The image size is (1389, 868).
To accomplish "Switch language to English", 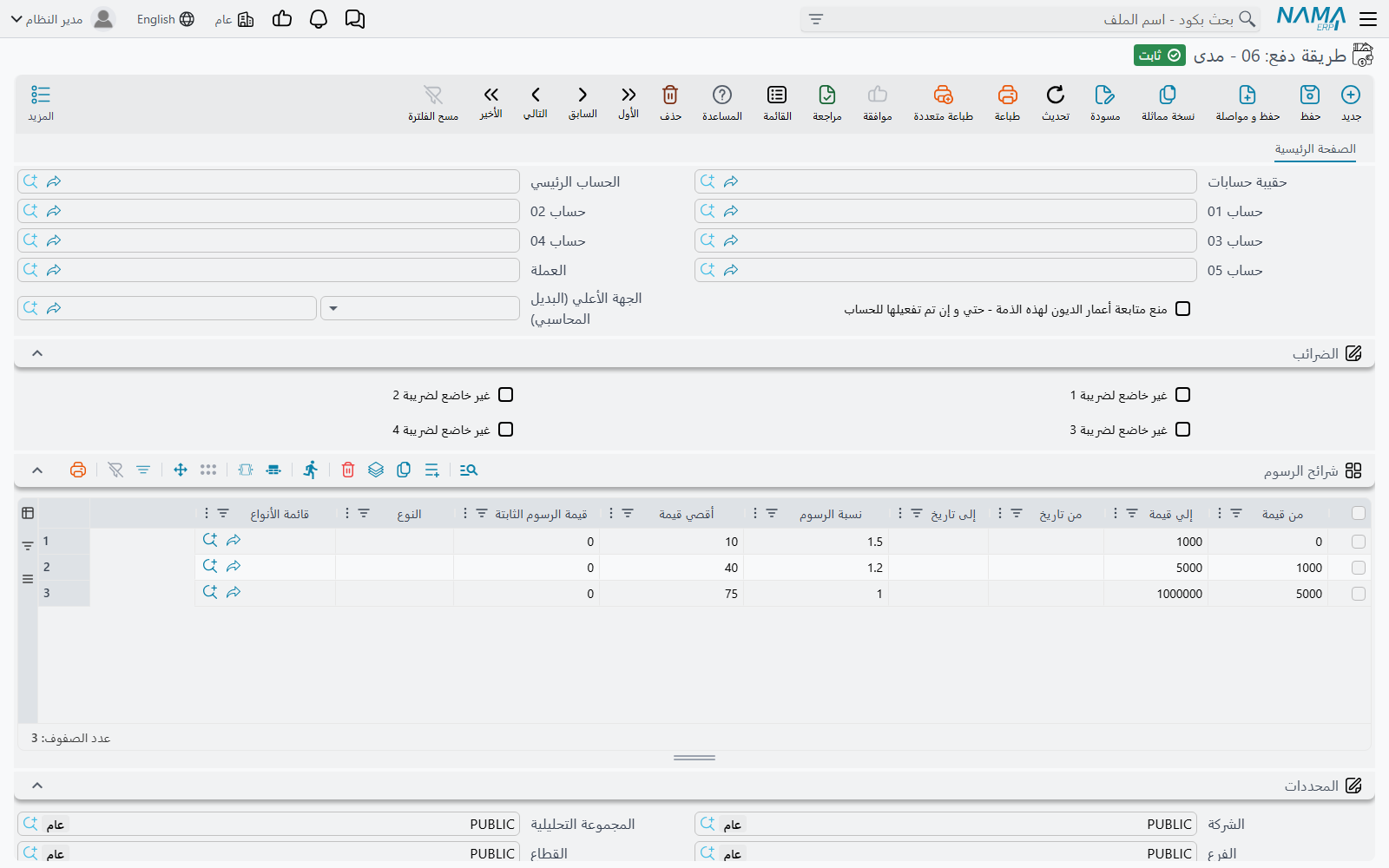I will pos(165,19).
